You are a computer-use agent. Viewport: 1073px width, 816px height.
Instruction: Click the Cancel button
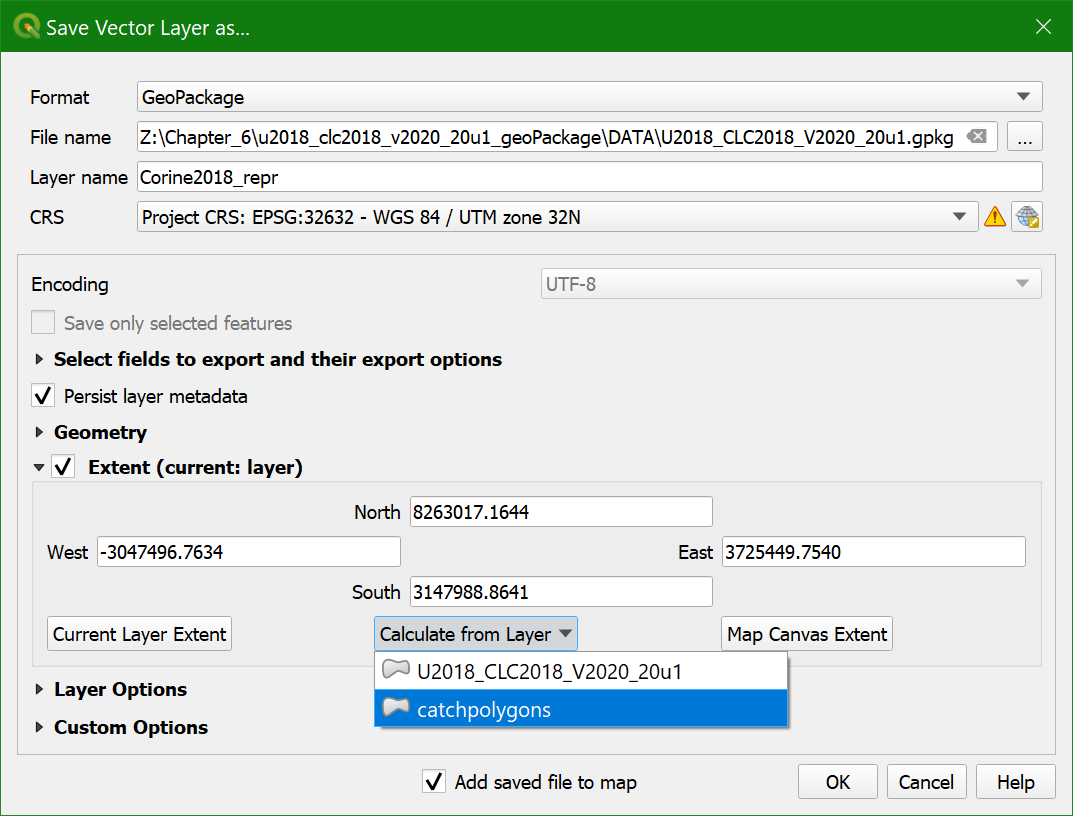coord(927,782)
